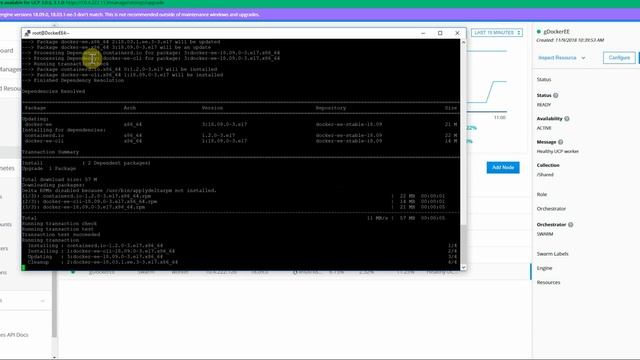Click the PuTTY icon in terminal title bar
Screen dimensions: 640x360
[x=27, y=33]
